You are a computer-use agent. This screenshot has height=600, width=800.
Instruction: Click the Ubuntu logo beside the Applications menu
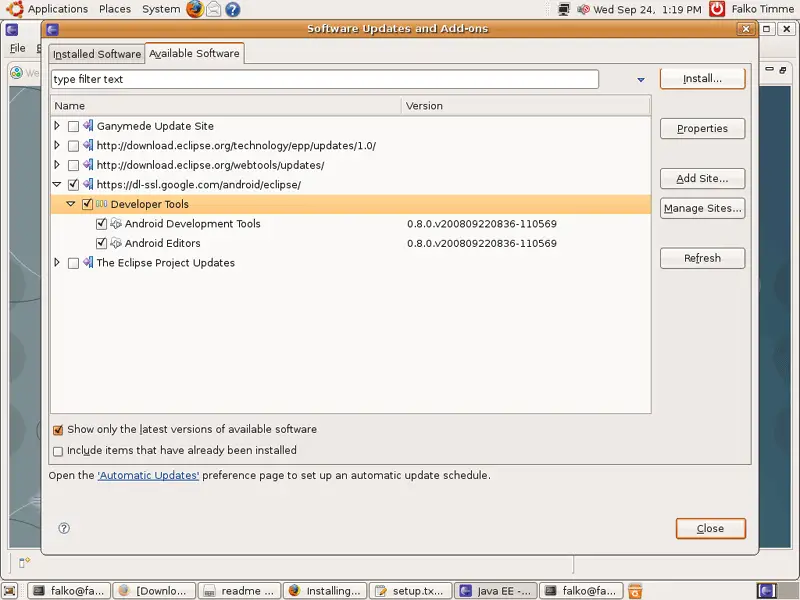click(x=14, y=9)
